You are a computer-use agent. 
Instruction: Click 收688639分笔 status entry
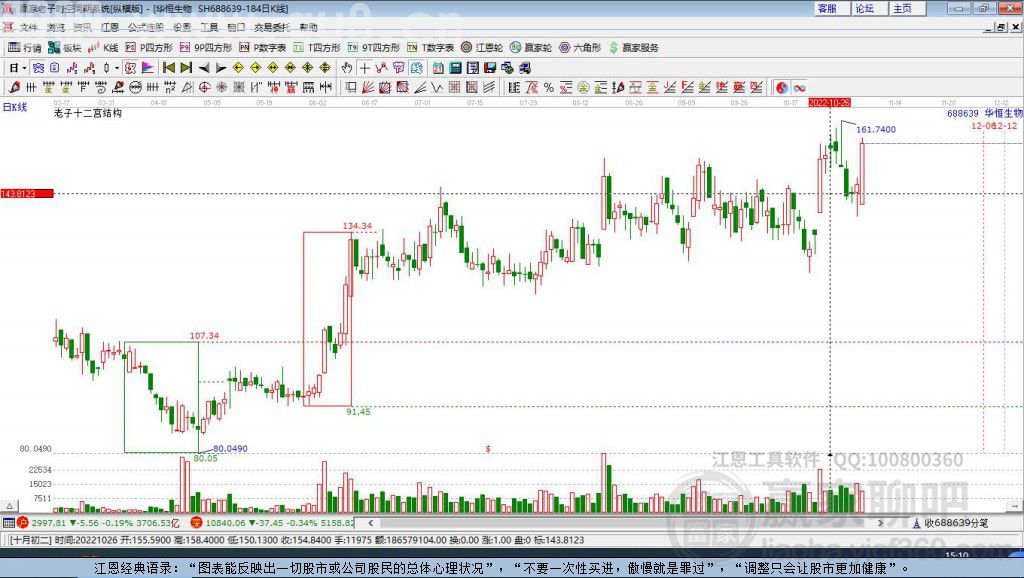951,522
